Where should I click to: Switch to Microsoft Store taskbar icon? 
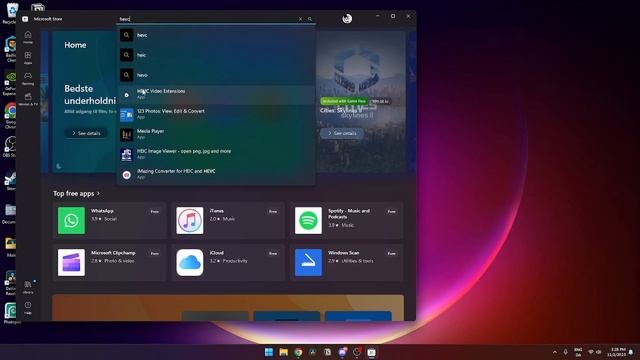[x=371, y=352]
